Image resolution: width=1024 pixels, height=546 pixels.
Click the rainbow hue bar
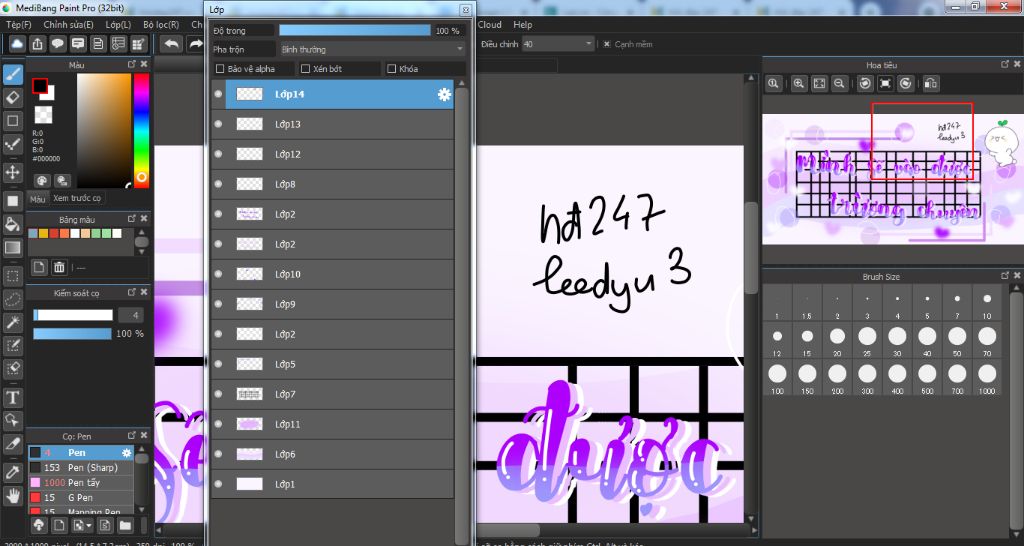pyautogui.click(x=141, y=130)
